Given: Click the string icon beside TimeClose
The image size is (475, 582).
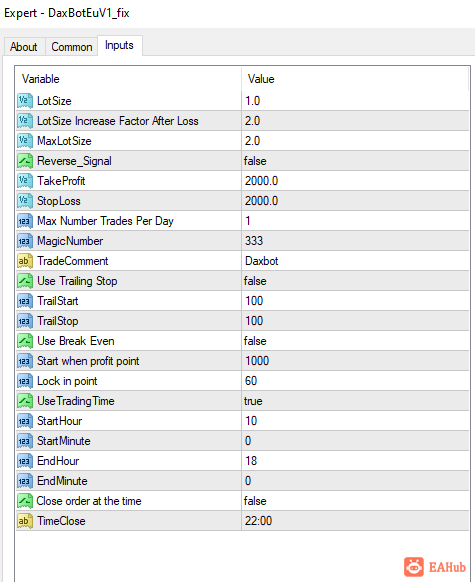Looking at the screenshot, I should pyautogui.click(x=24, y=521).
